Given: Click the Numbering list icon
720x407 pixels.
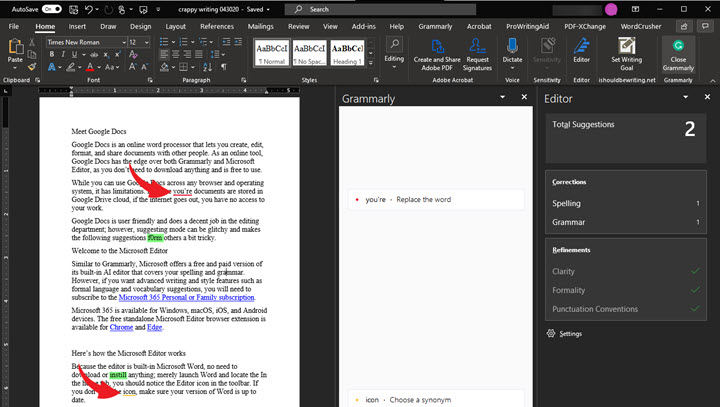Looking at the screenshot, I should (x=183, y=42).
